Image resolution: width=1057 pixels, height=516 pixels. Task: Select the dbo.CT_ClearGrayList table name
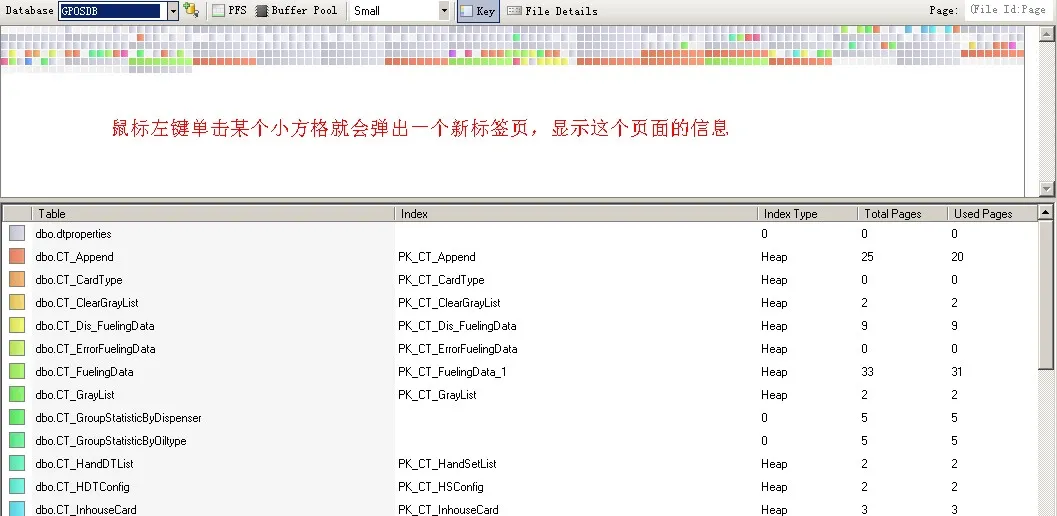pos(87,303)
